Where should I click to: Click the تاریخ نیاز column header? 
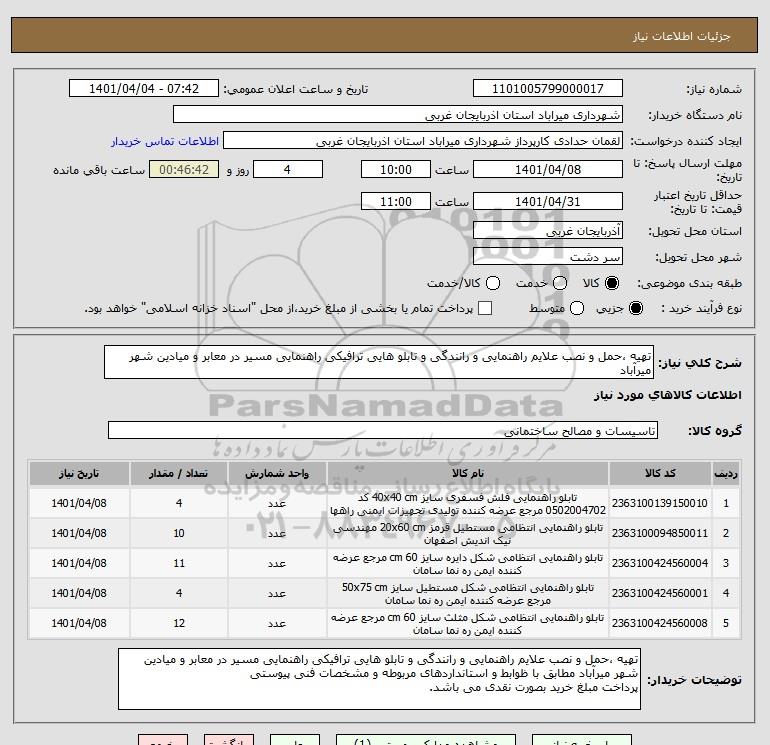pyautogui.click(x=79, y=474)
